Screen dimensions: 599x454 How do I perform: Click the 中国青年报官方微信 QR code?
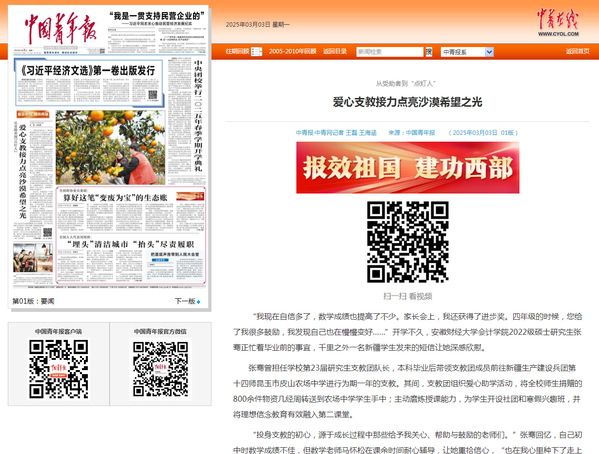[160, 369]
